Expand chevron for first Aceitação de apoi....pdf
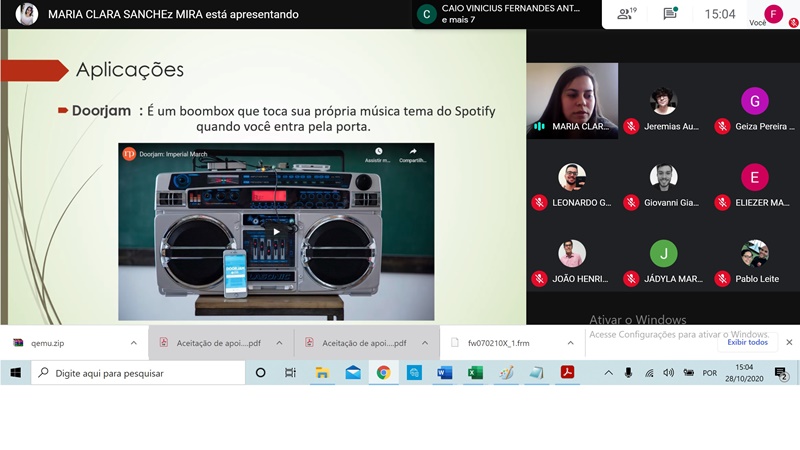Image resolution: width=800 pixels, height=450 pixels. pos(280,343)
